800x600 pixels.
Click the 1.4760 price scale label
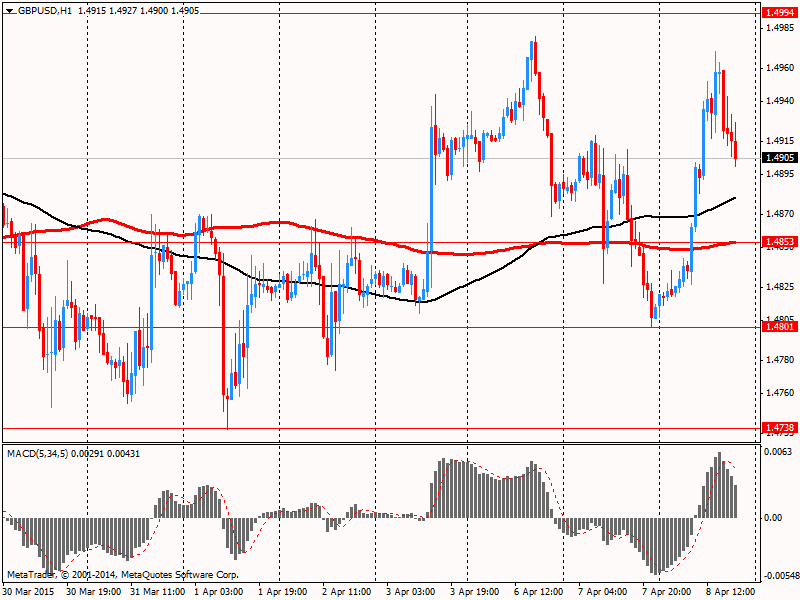(x=781, y=393)
